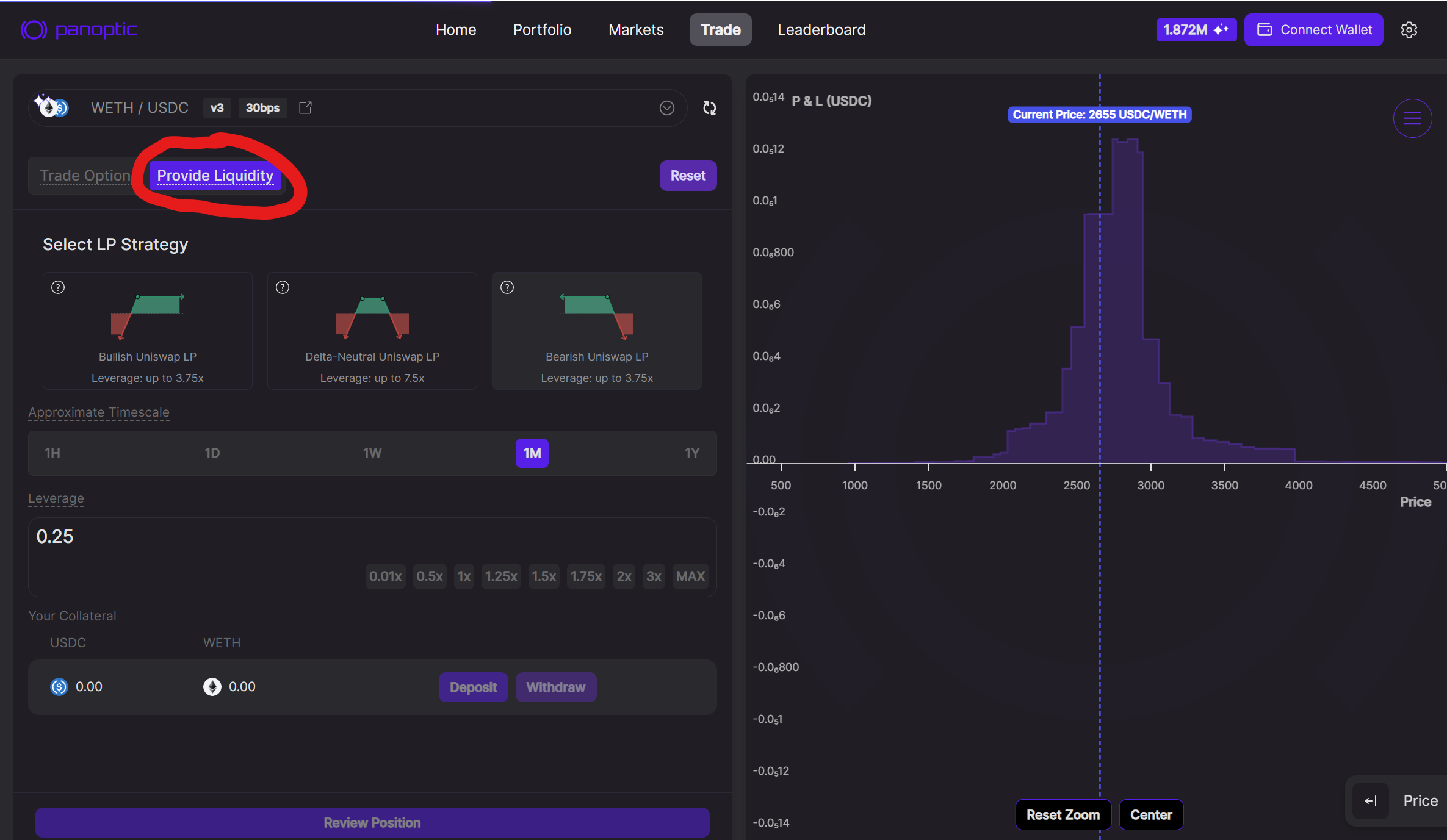This screenshot has height=840, width=1447.
Task: Expand the WETH / USDC market dropdown
Action: click(x=666, y=108)
